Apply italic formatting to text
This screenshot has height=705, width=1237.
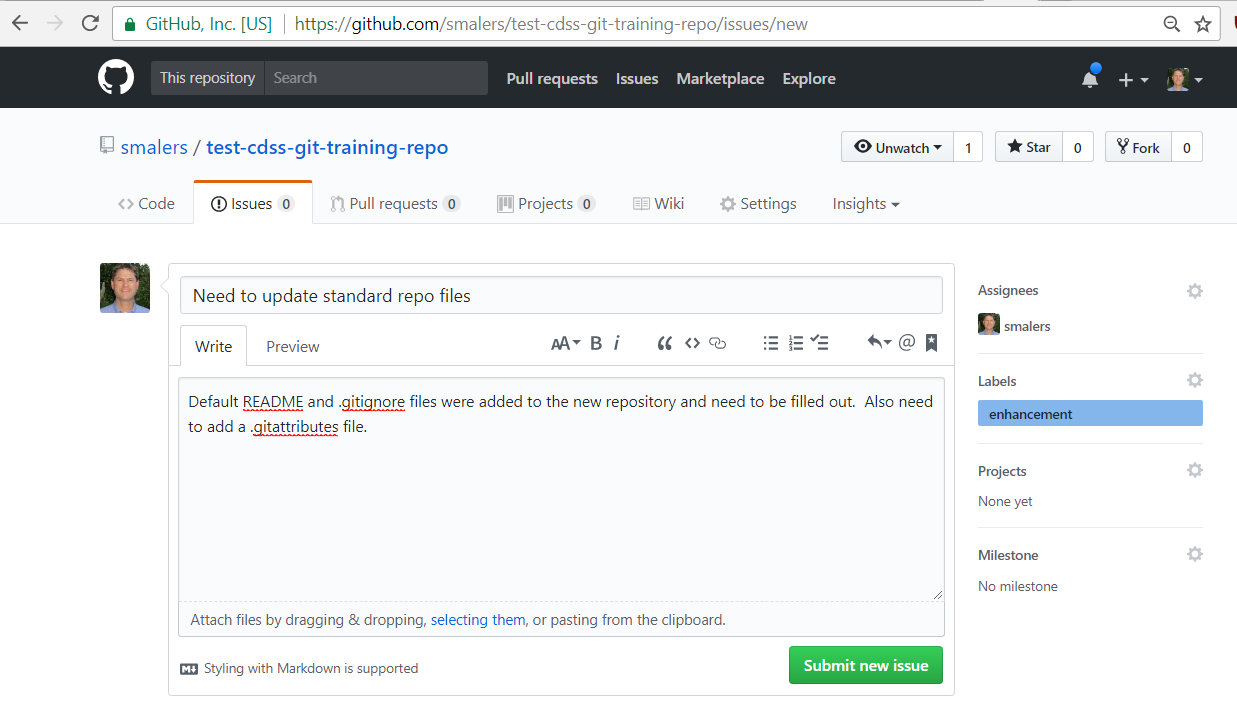click(616, 343)
